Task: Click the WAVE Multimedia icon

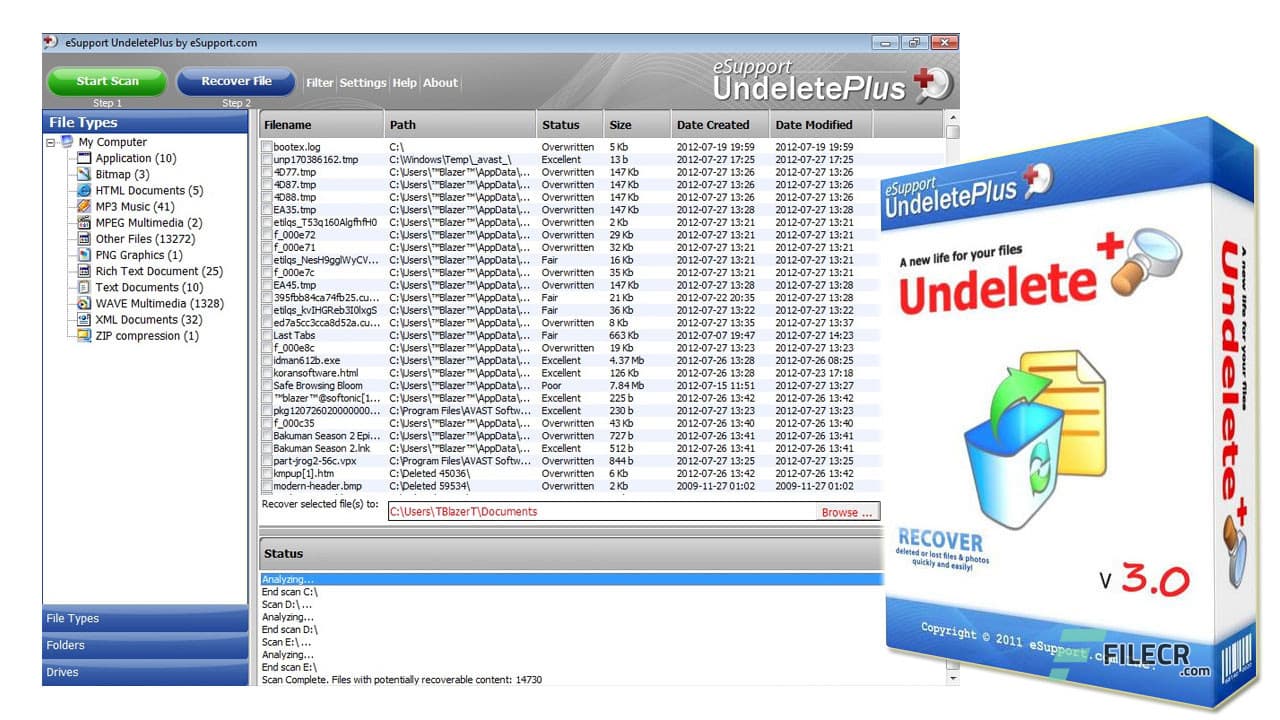Action: coord(85,303)
